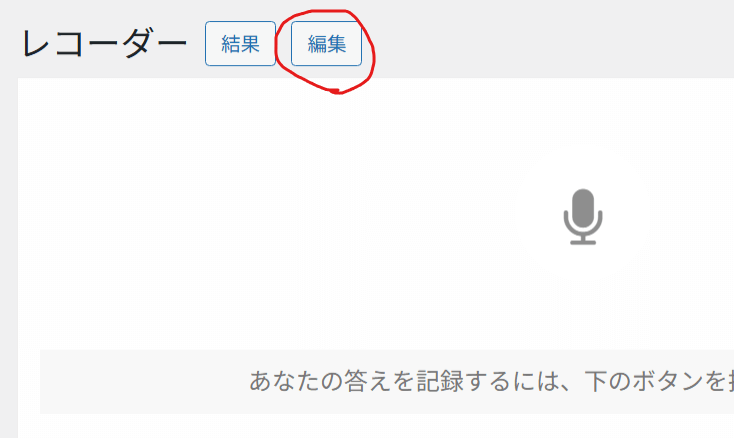Click the microphone's stand base
734x438 pixels.
click(583, 242)
